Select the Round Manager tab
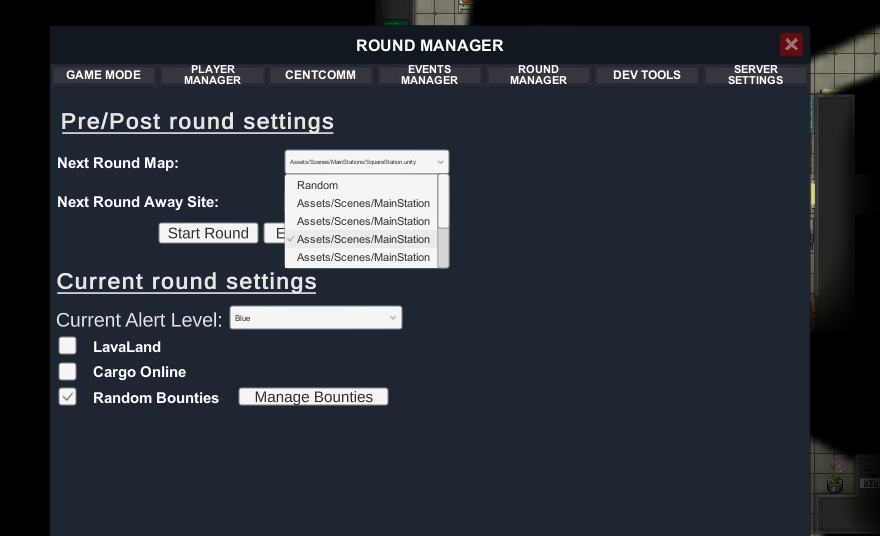The width and height of the screenshot is (880, 536). (538, 75)
